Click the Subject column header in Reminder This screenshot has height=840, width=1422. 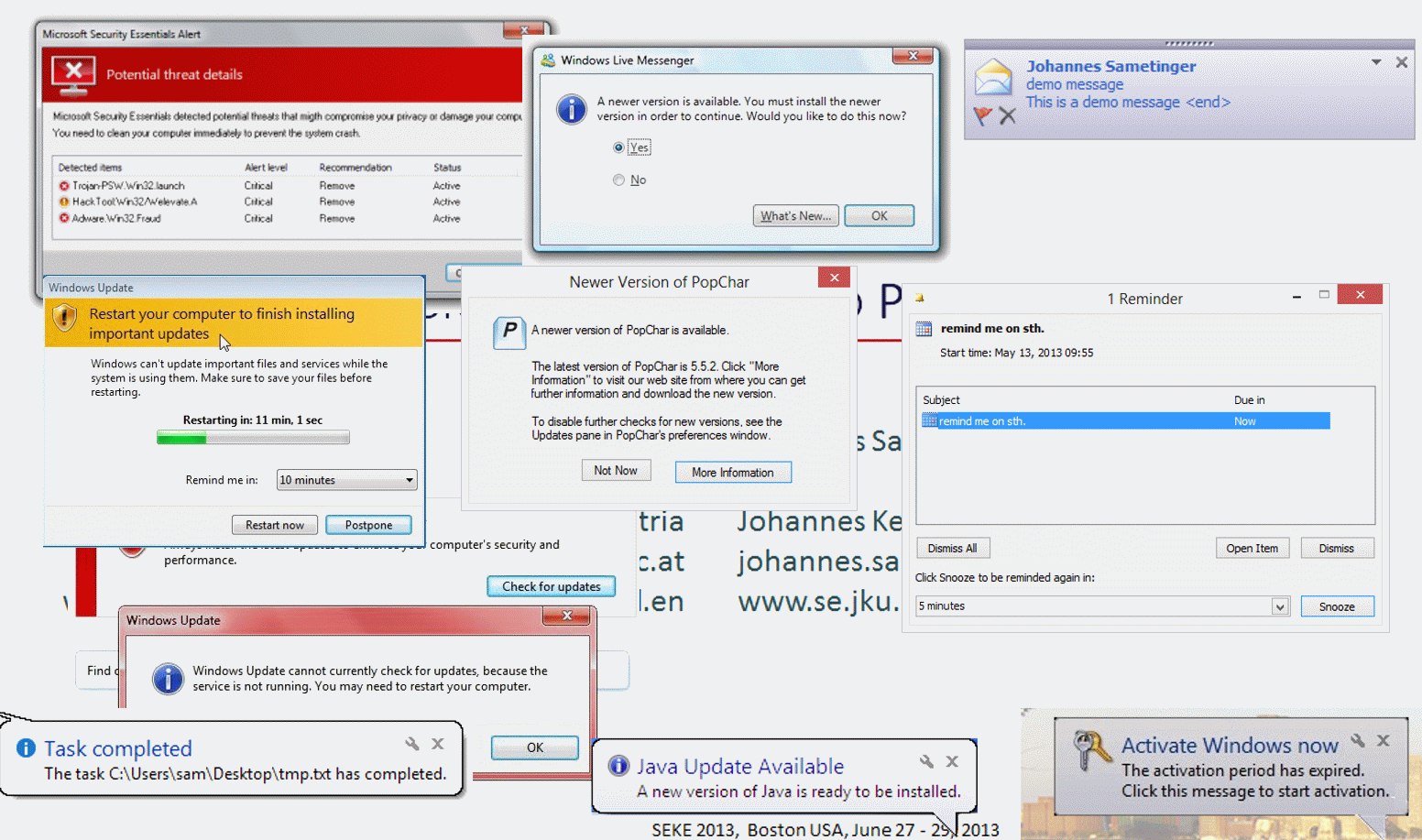(941, 400)
